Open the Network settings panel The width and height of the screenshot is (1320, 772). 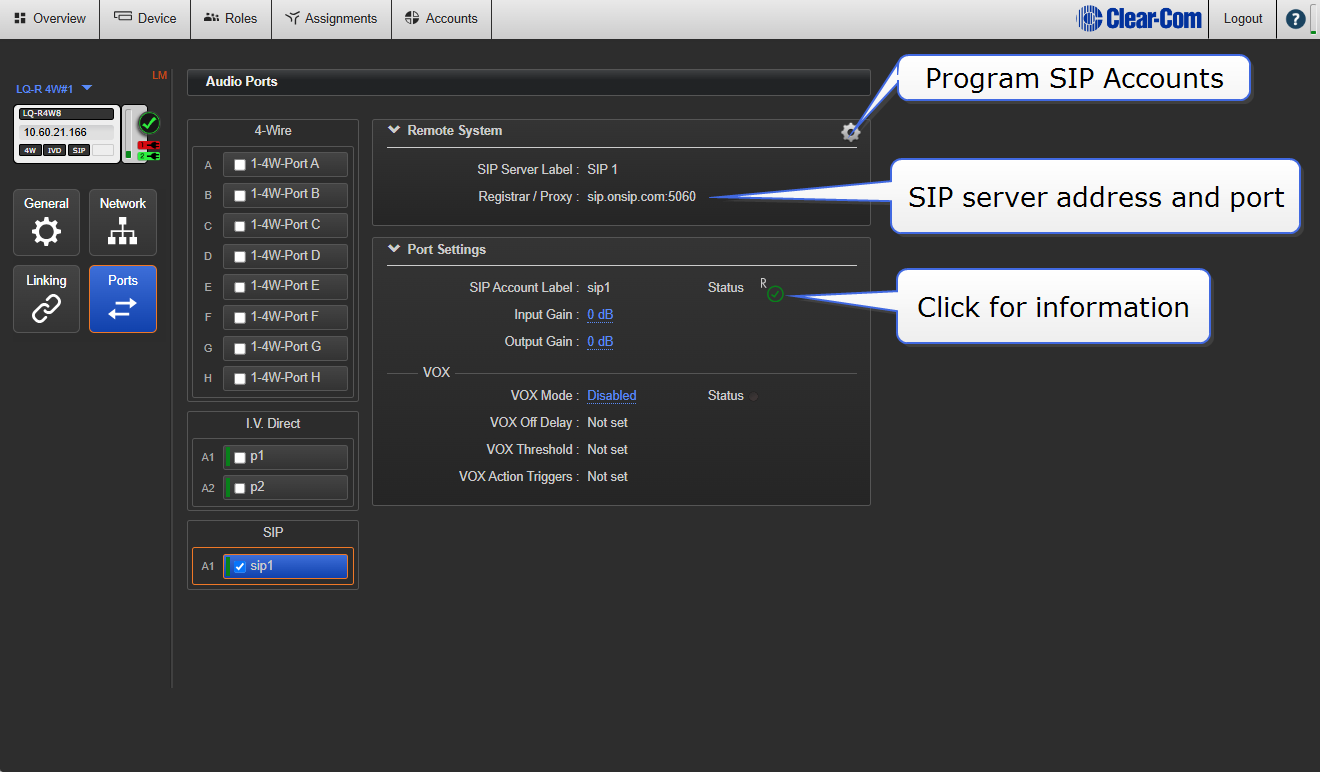[x=123, y=222]
